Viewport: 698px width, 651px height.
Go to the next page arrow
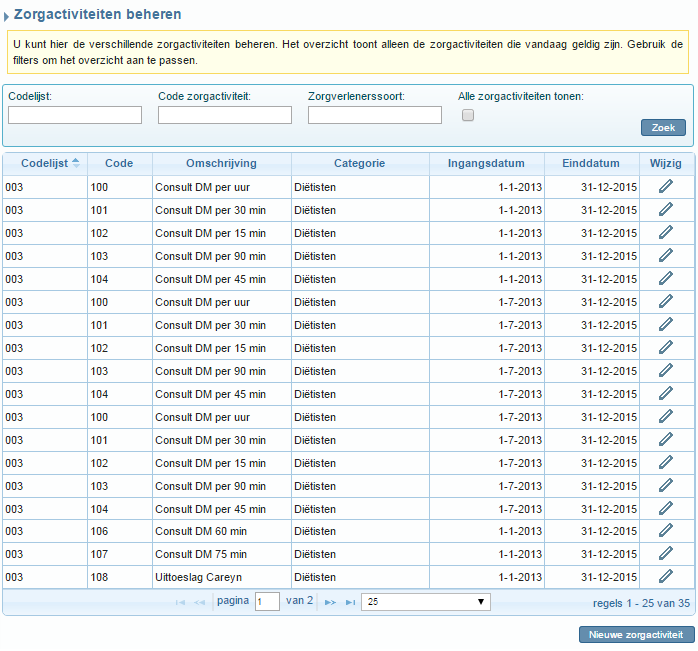tap(330, 602)
